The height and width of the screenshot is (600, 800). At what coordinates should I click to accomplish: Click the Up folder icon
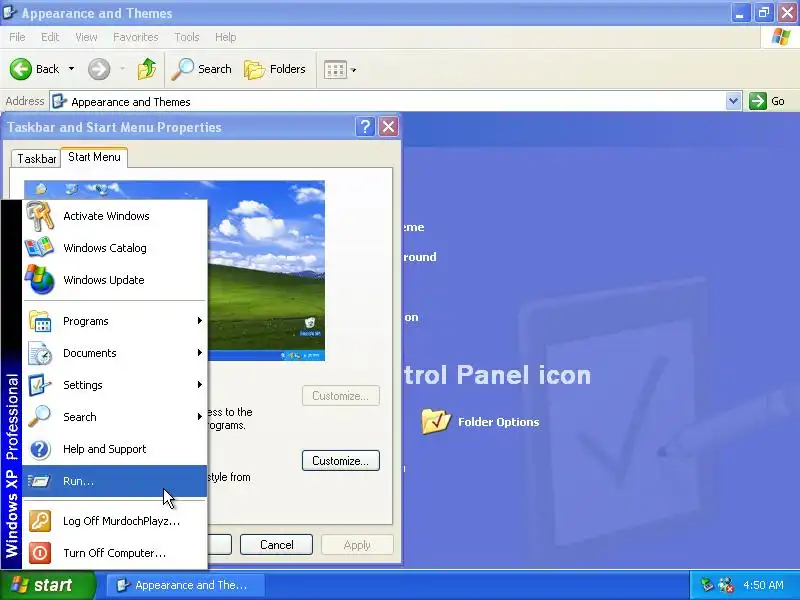[147, 69]
